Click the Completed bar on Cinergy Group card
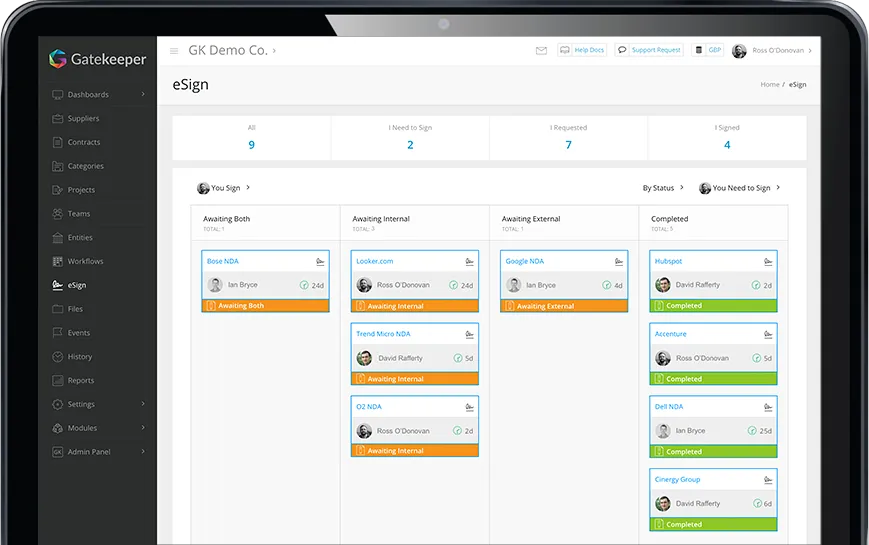The height and width of the screenshot is (545, 869). click(713, 524)
